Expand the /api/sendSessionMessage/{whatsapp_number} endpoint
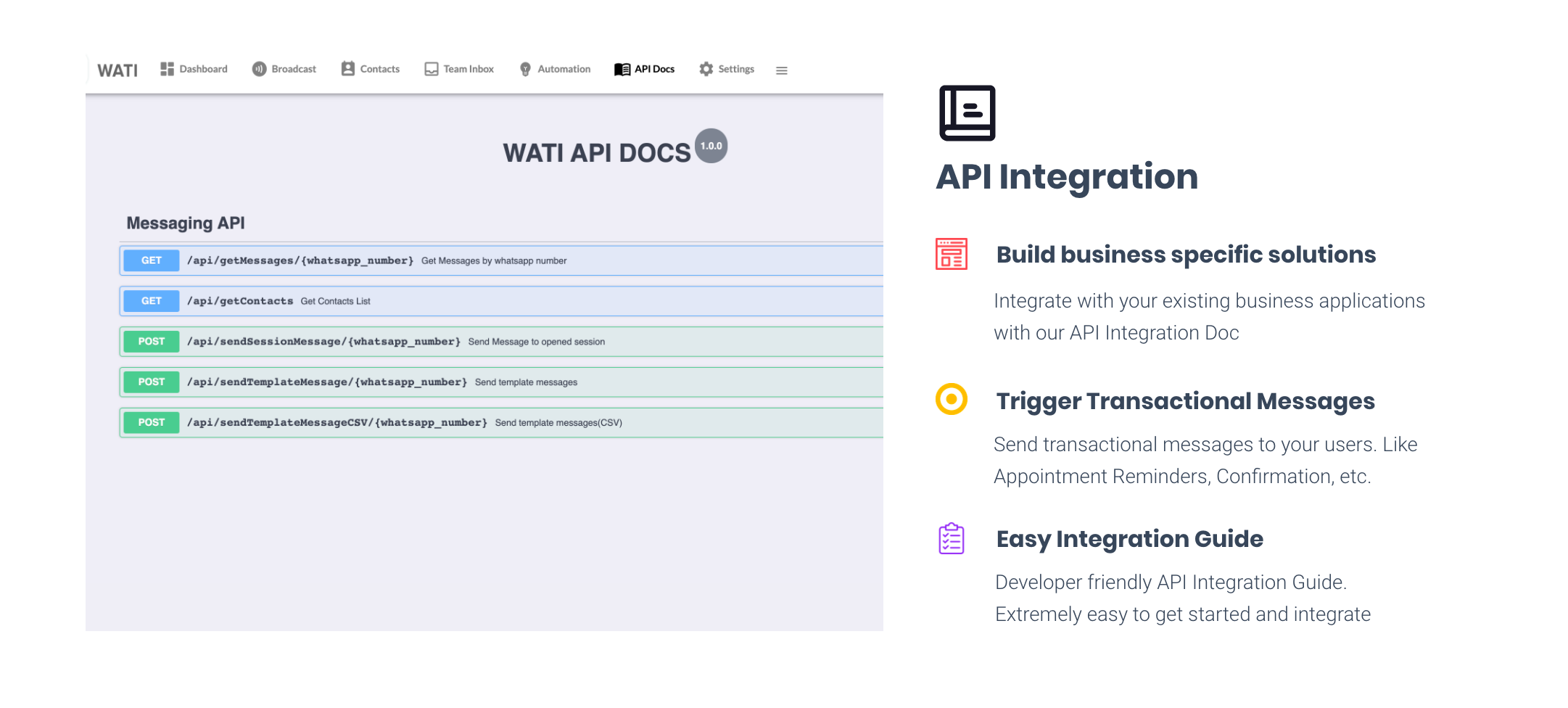 pyautogui.click(x=501, y=342)
